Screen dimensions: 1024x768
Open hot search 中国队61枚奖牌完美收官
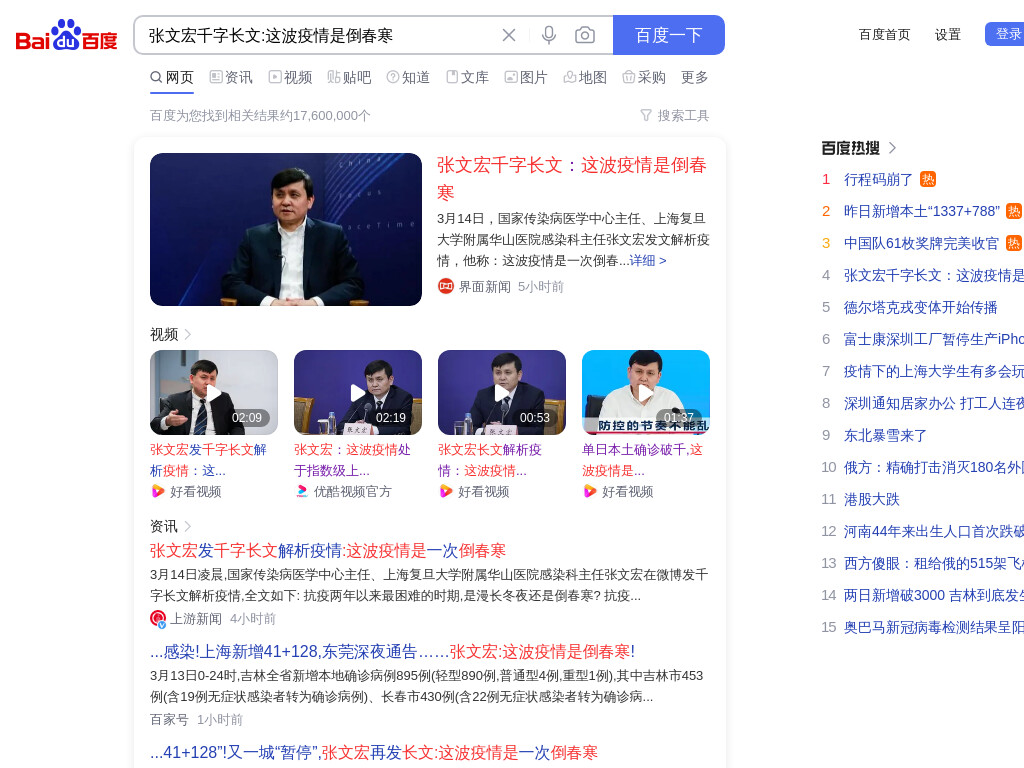click(921, 244)
